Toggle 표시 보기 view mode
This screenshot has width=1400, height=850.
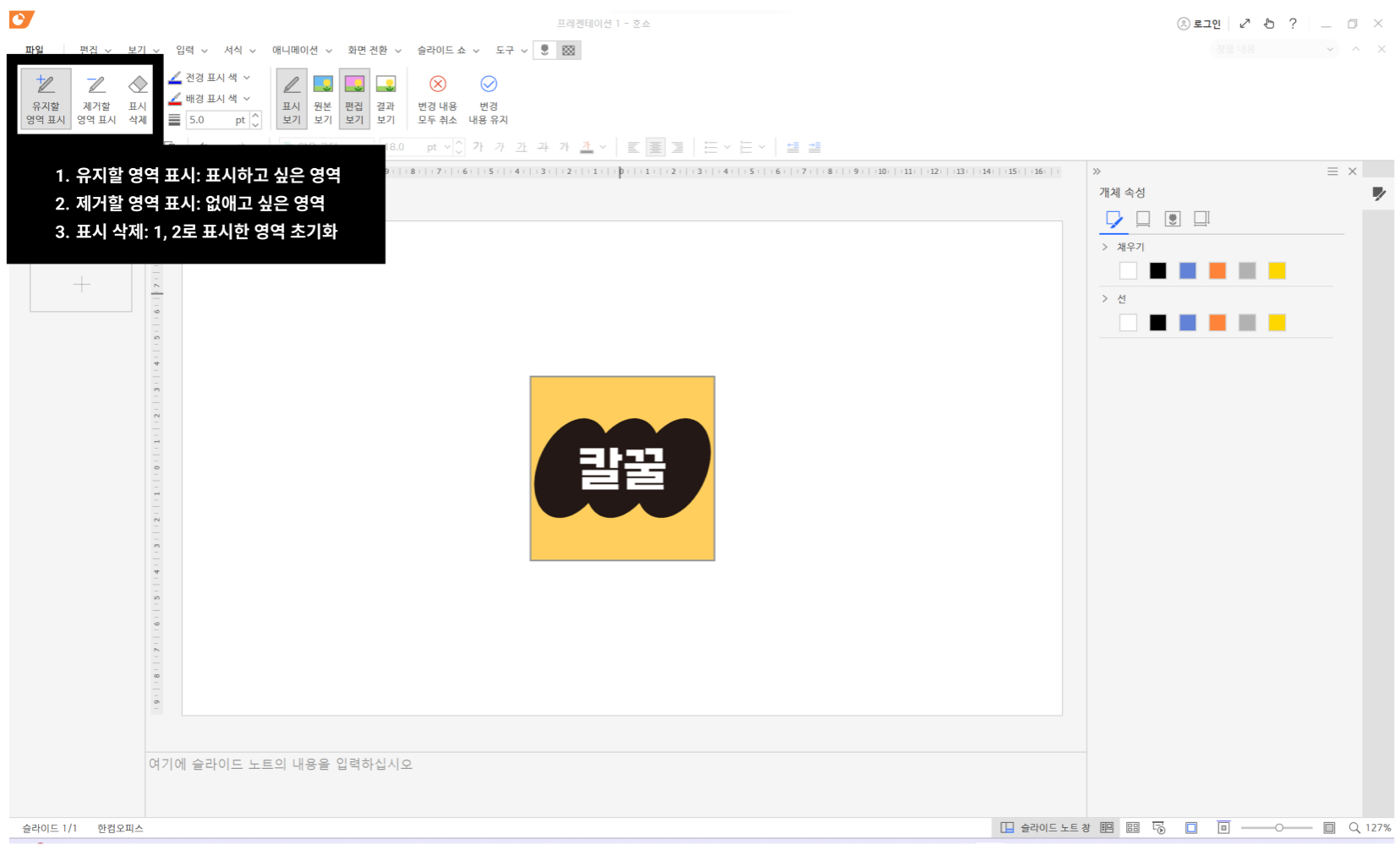coord(292,99)
